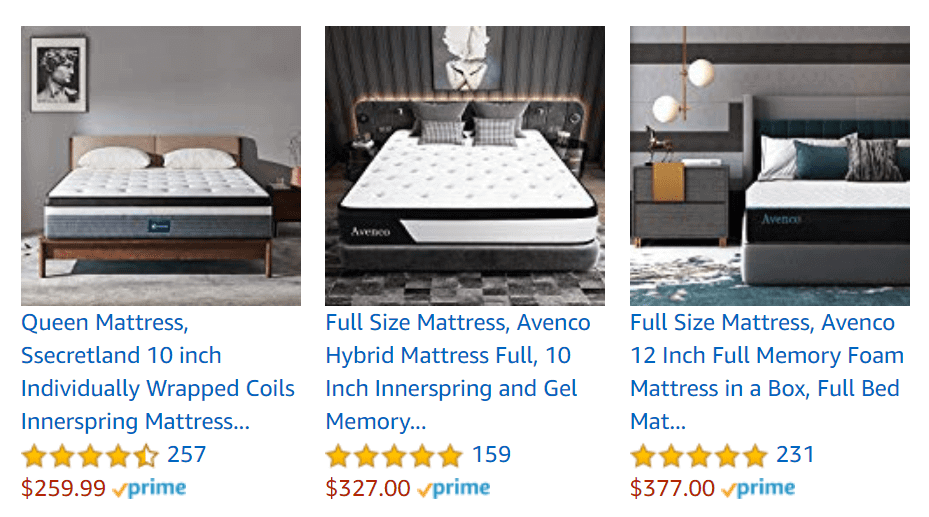Click the Avenco 12 Inch Memory Foam title
The width and height of the screenshot is (929, 517).
coord(767,372)
